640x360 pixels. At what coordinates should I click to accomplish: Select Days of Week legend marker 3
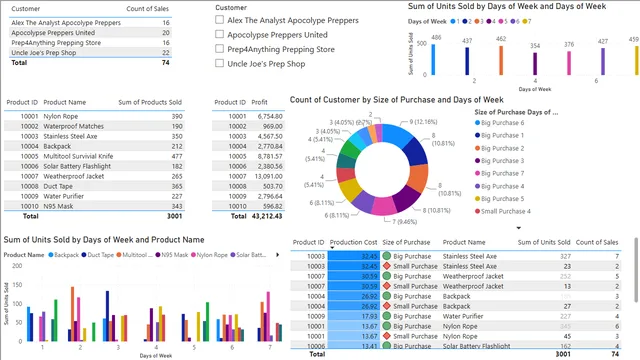[476, 21]
